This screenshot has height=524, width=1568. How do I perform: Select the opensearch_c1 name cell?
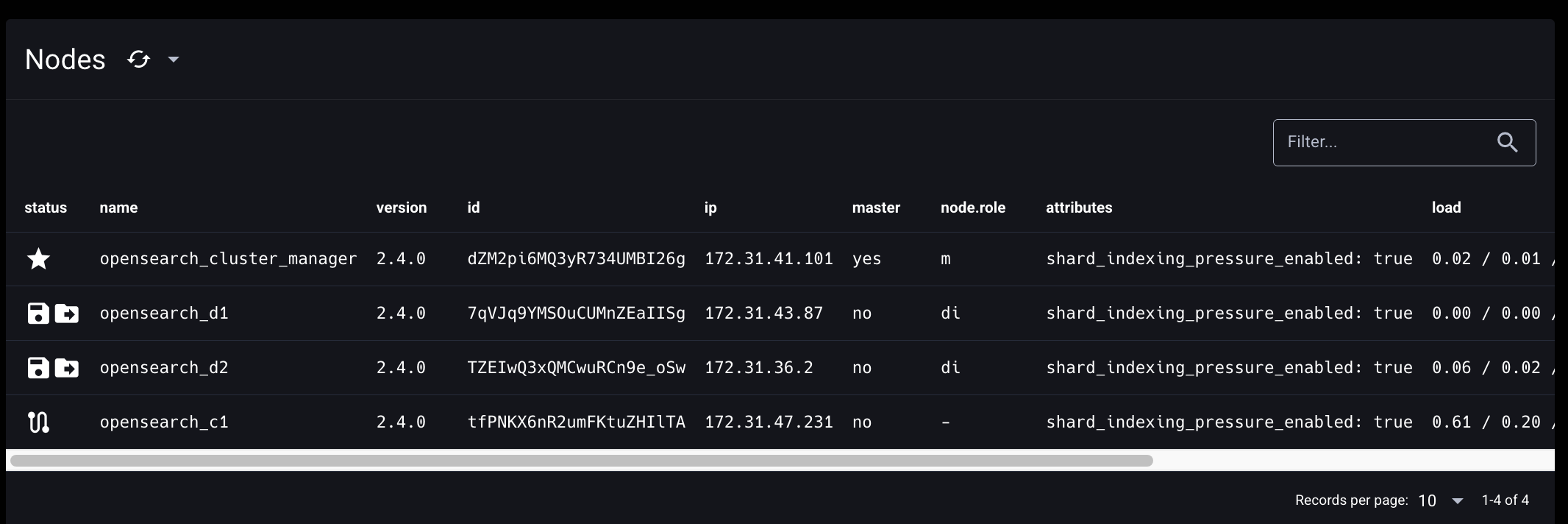click(x=164, y=422)
